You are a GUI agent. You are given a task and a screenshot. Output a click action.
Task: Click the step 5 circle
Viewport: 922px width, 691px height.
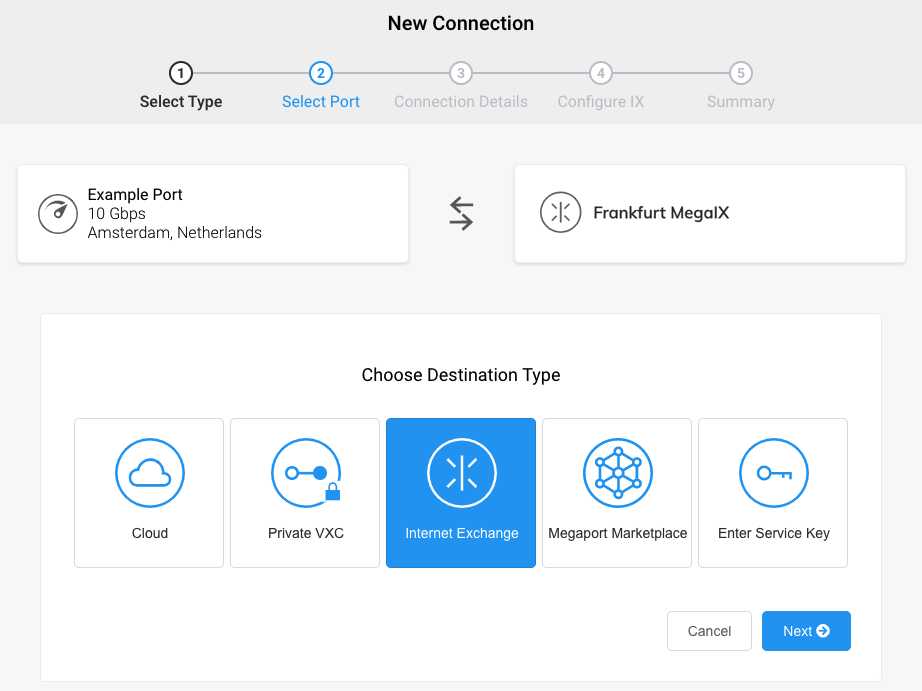[x=741, y=74]
